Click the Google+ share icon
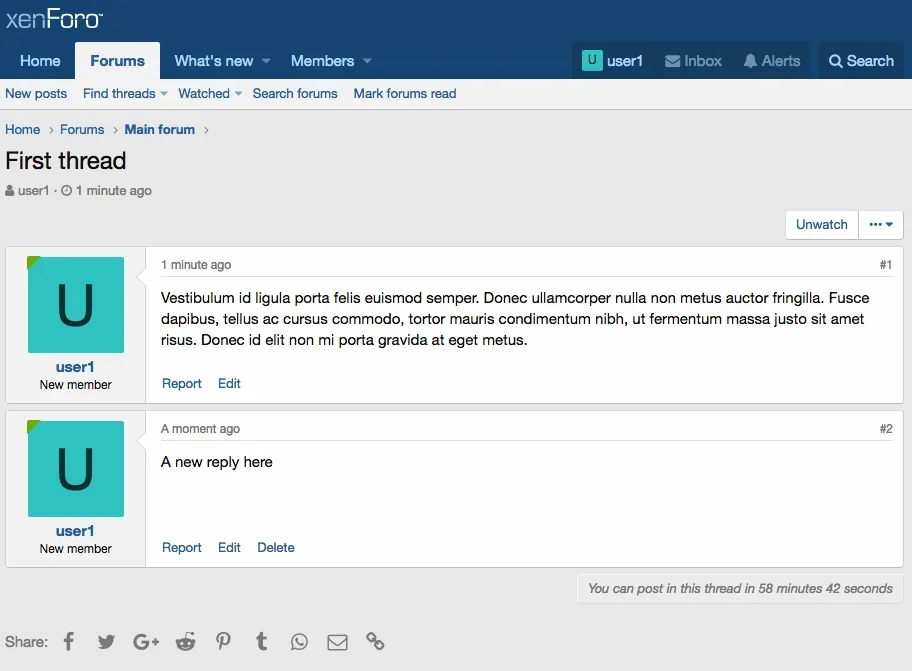Image resolution: width=912 pixels, height=671 pixels. 146,642
